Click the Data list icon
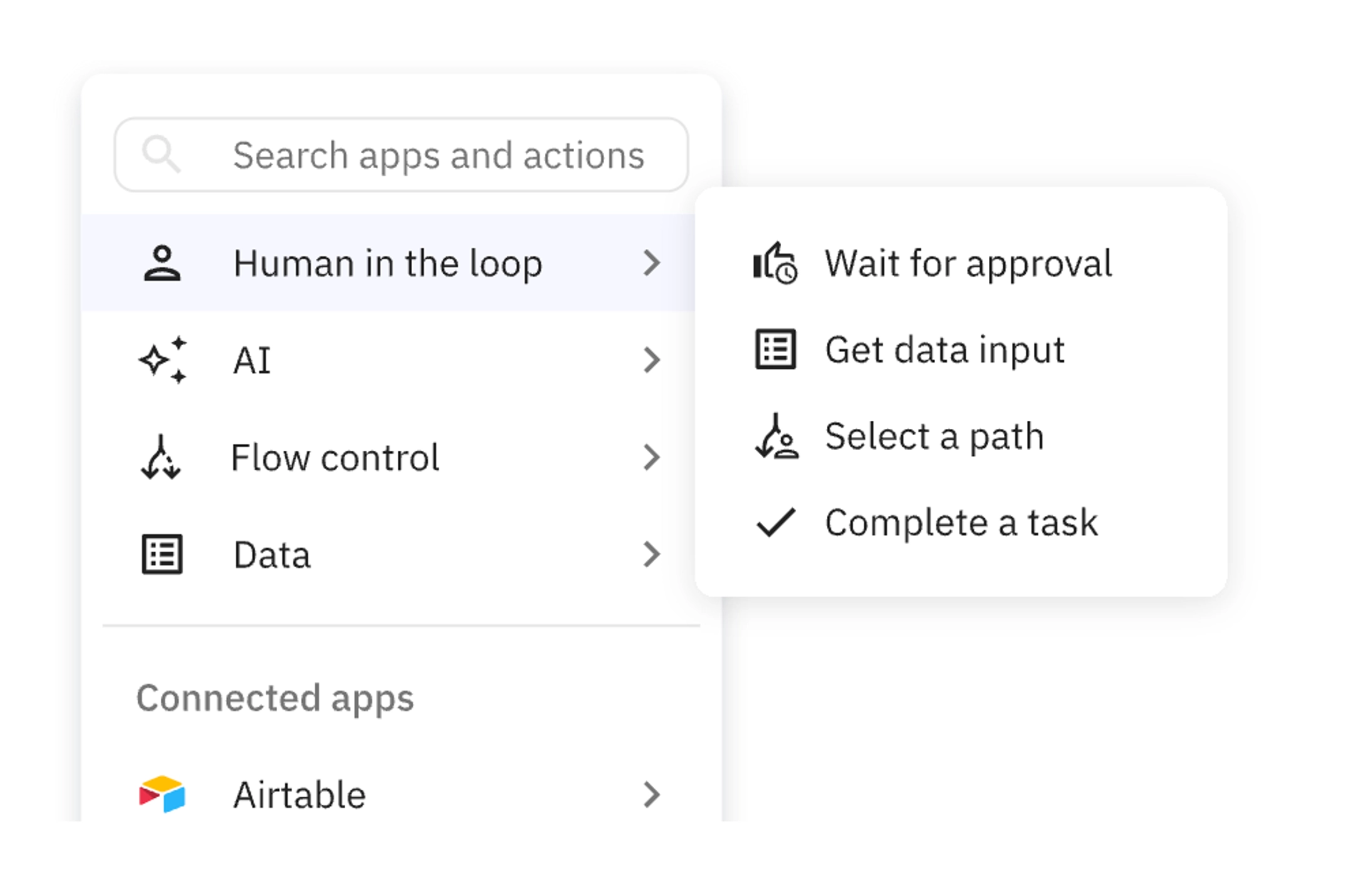 coord(162,554)
